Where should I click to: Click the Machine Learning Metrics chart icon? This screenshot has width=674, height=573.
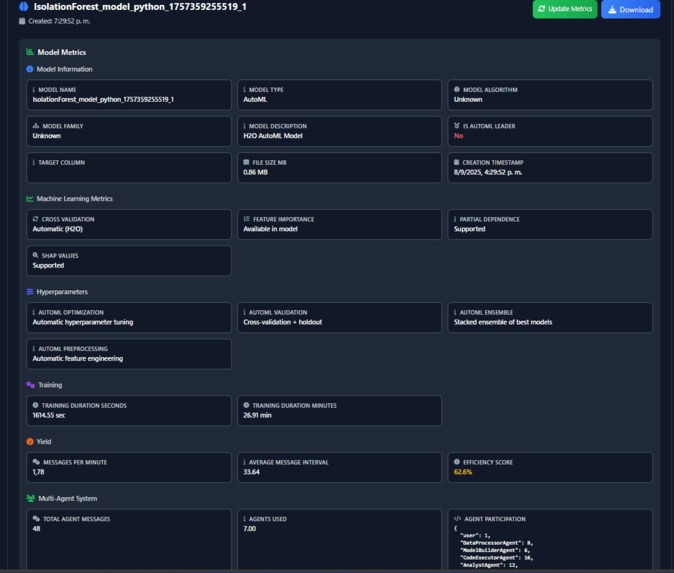(x=30, y=199)
